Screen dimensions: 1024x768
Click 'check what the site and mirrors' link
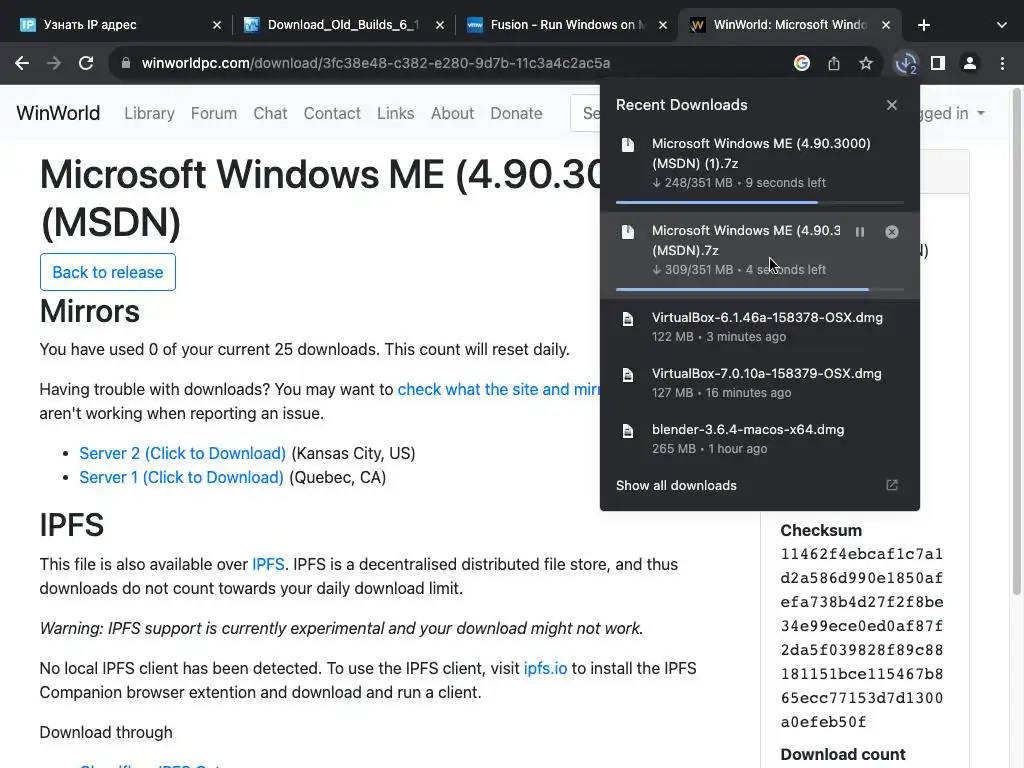point(498,389)
